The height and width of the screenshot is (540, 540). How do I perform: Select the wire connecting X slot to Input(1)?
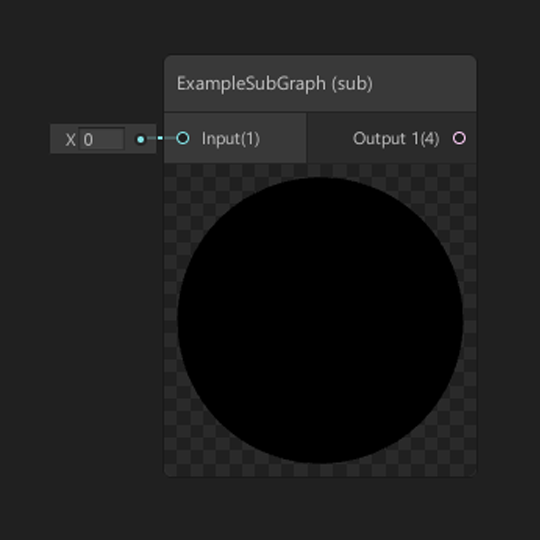(161, 138)
